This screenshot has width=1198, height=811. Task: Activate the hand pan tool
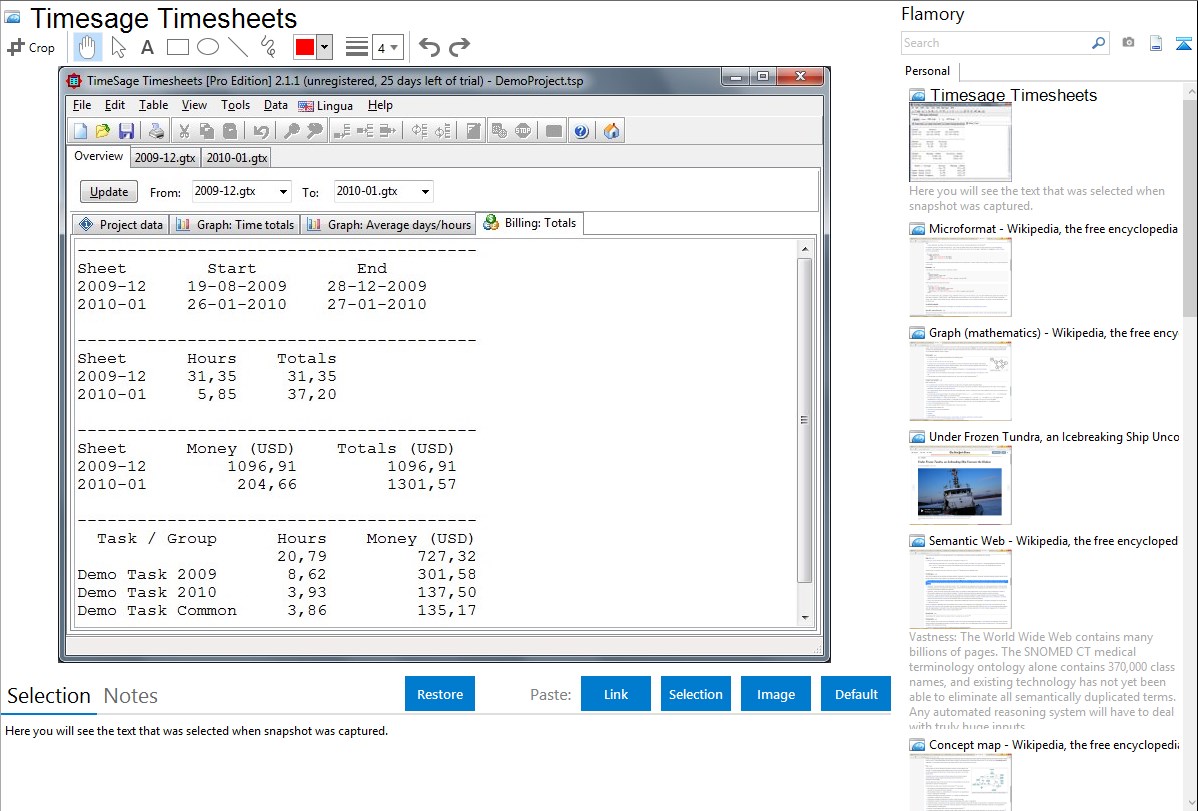point(87,47)
